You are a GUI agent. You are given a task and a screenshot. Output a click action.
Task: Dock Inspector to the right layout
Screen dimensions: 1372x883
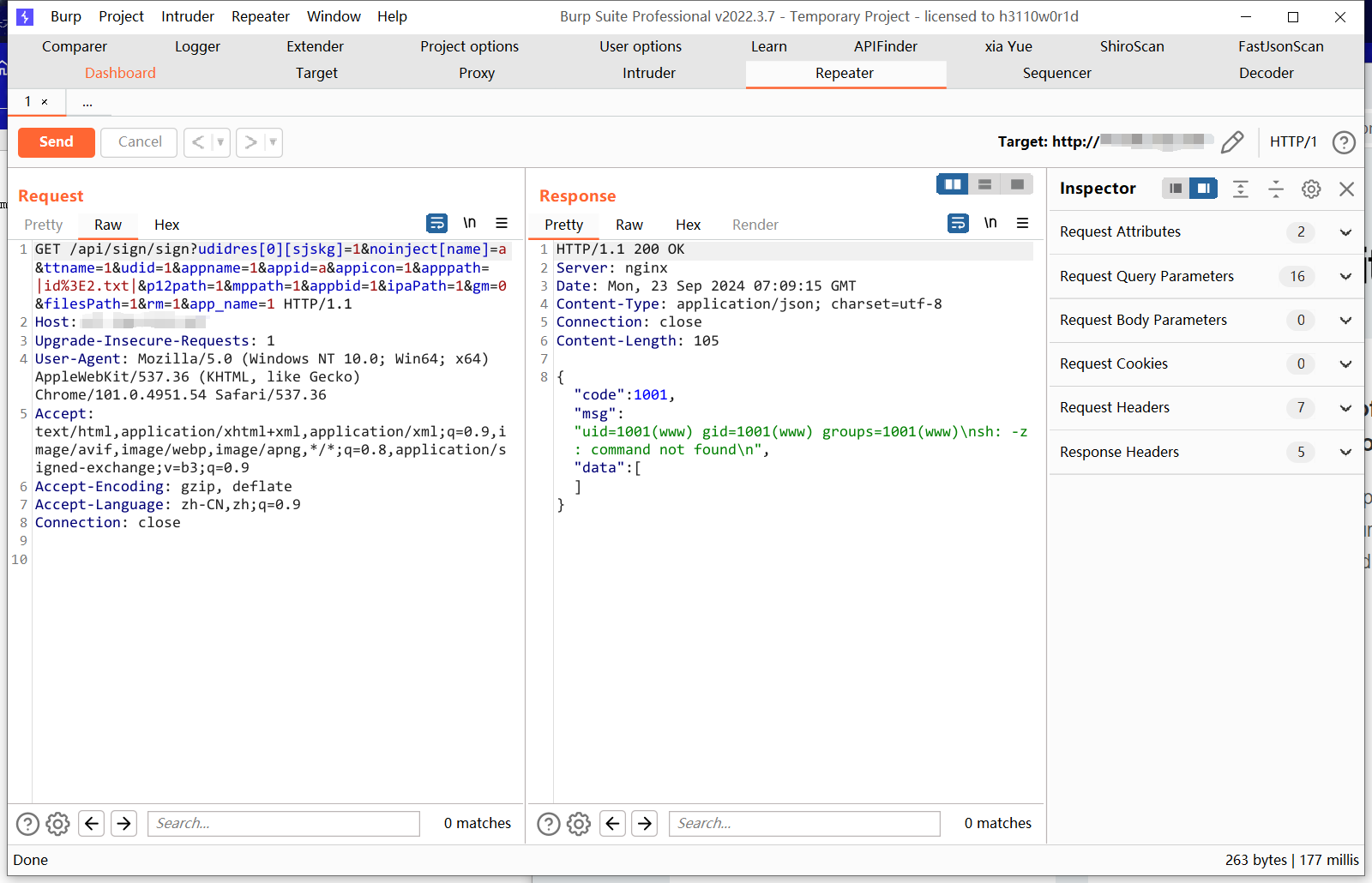(x=1203, y=189)
